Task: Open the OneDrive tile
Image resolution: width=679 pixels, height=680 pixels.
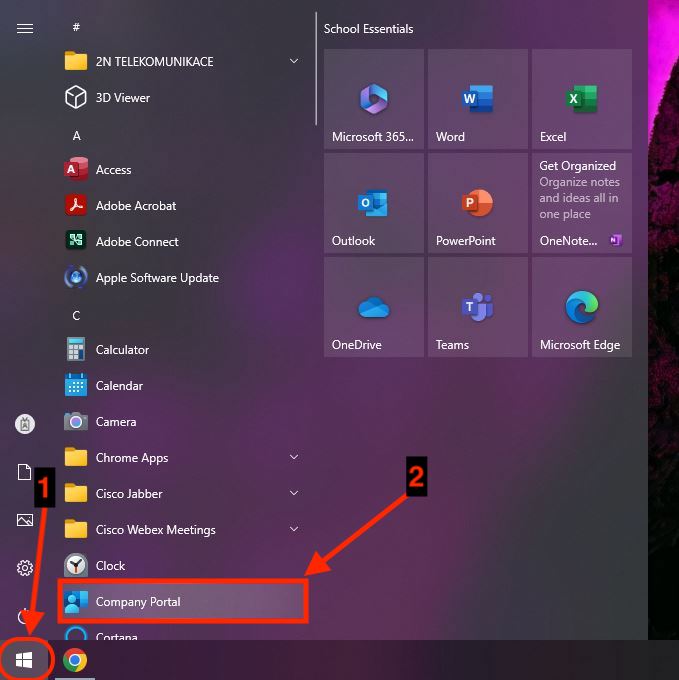Action: point(374,307)
